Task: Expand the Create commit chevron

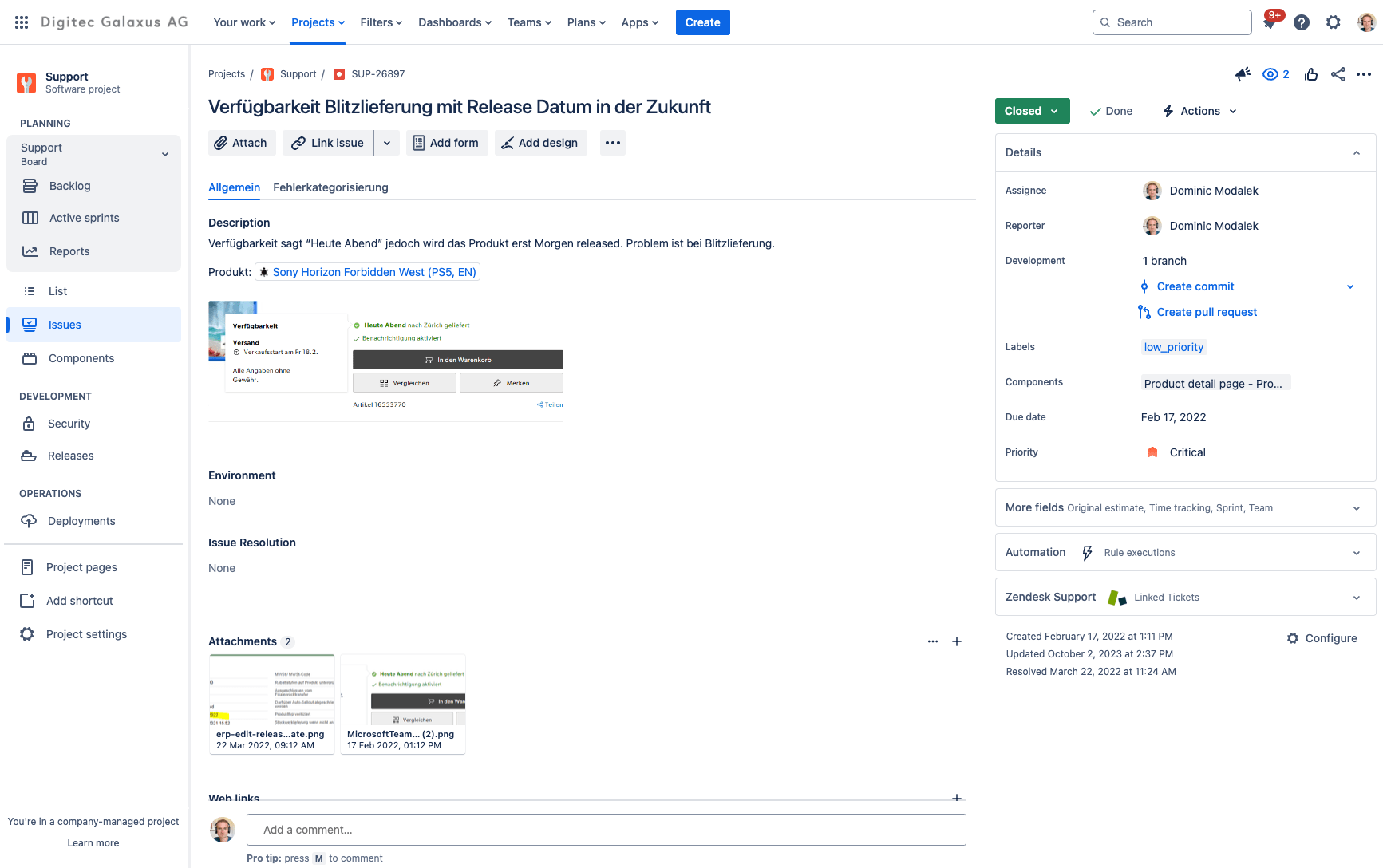Action: [x=1350, y=286]
